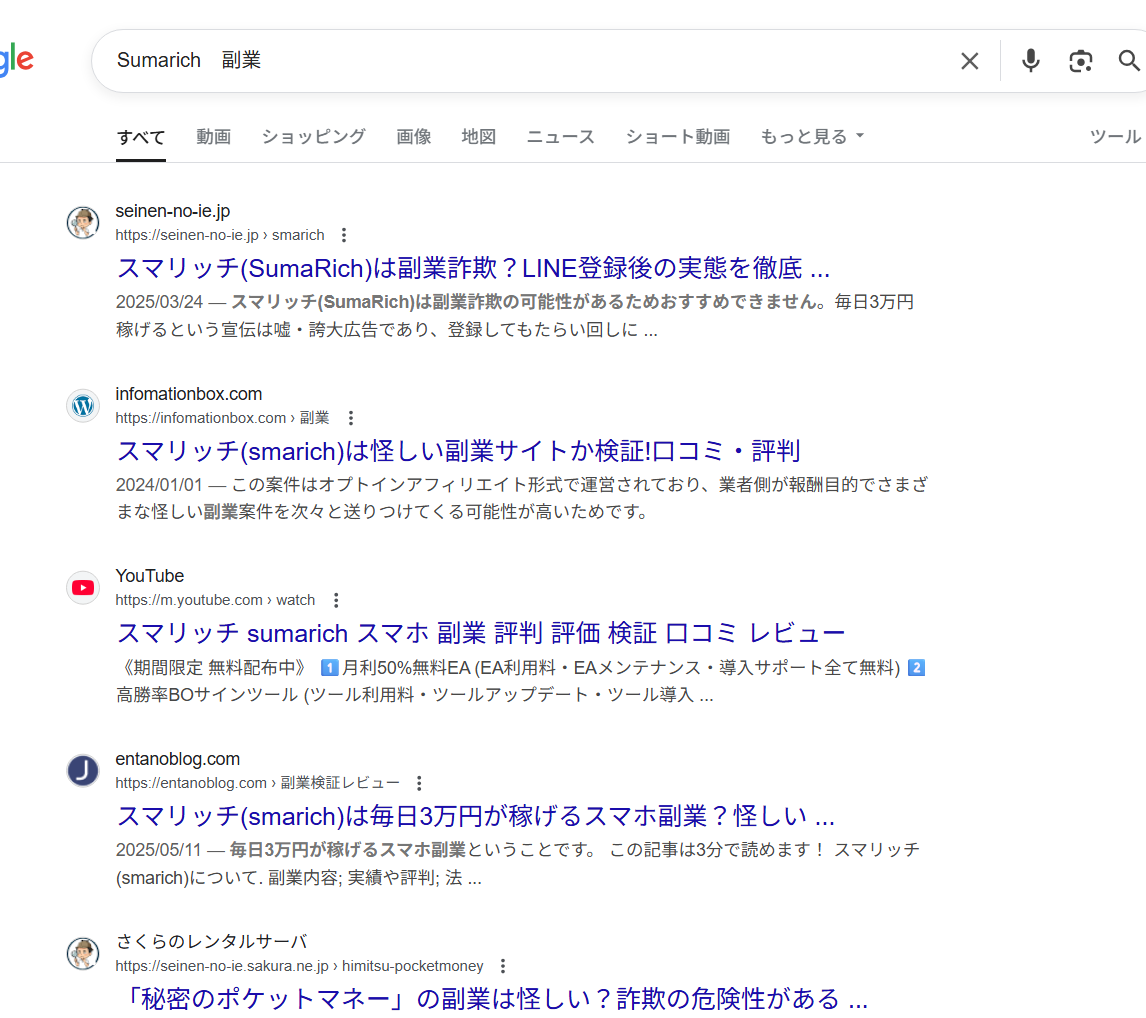The width and height of the screenshot is (1146, 1018).
Task: Click the URL https://seinen-no-ie.jp › smarich
Action: coord(219,235)
